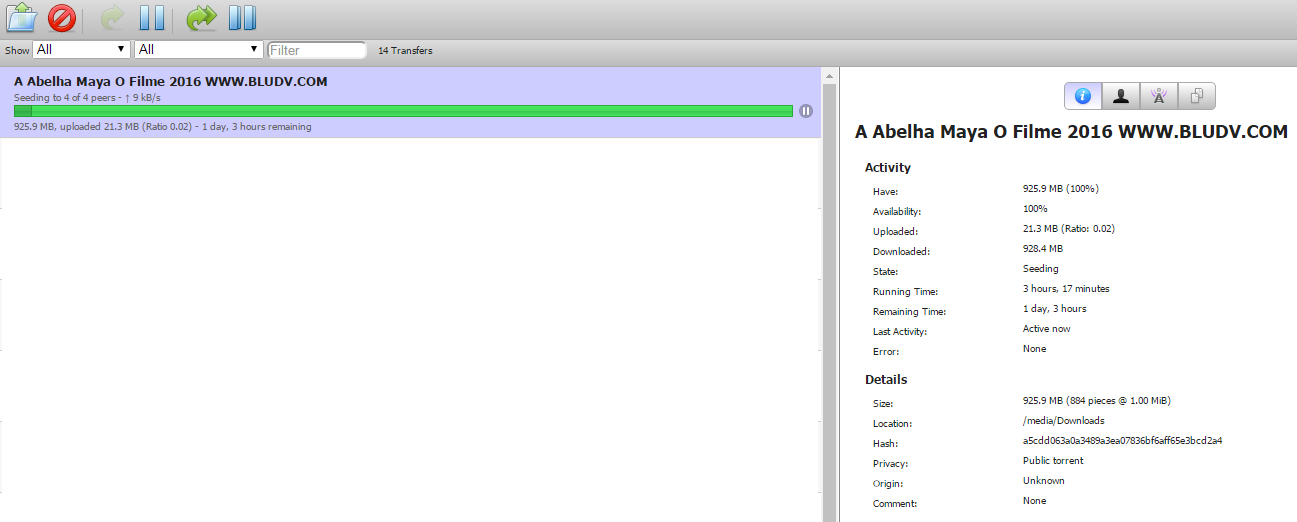
Task: Switch to the Info inspector tab
Action: pos(1083,96)
